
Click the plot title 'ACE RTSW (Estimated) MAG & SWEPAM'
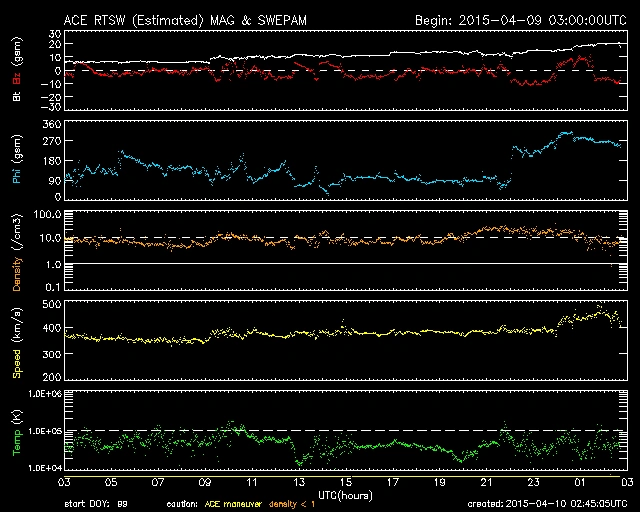[185, 20]
